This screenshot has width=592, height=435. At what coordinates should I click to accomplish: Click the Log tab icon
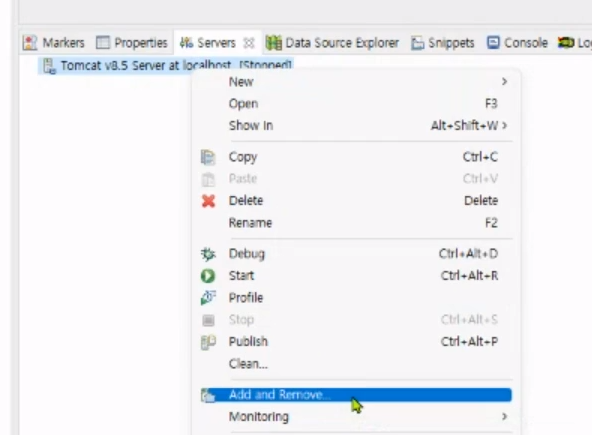(x=566, y=43)
